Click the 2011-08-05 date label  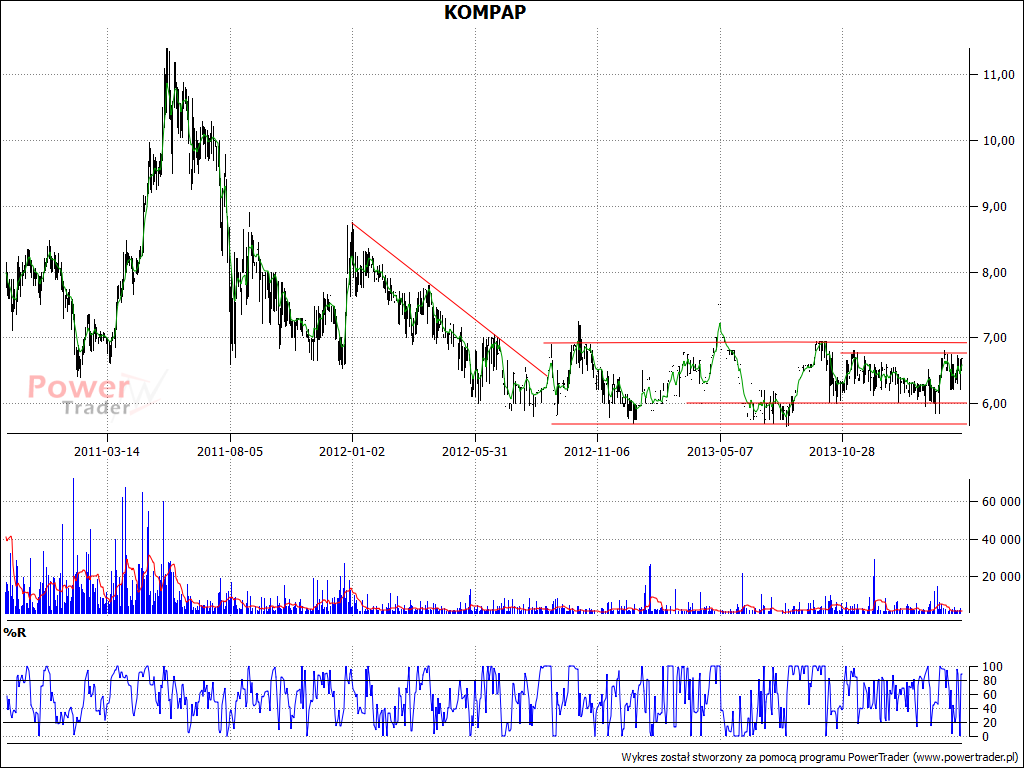[230, 451]
